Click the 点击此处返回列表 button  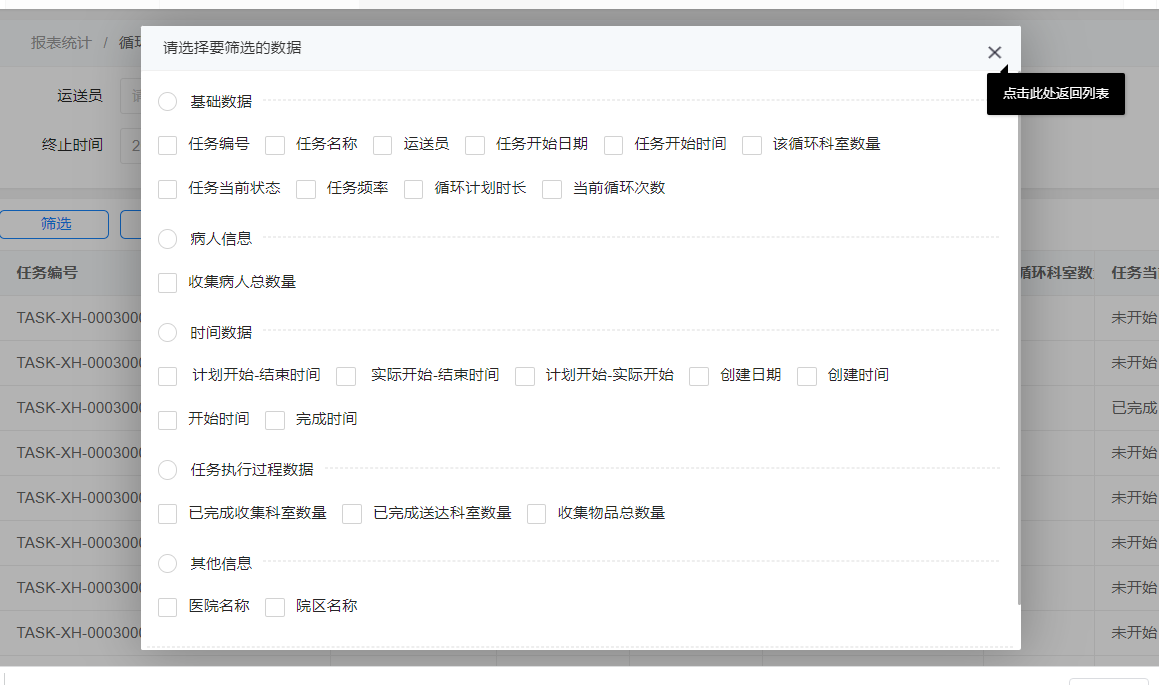point(1056,92)
